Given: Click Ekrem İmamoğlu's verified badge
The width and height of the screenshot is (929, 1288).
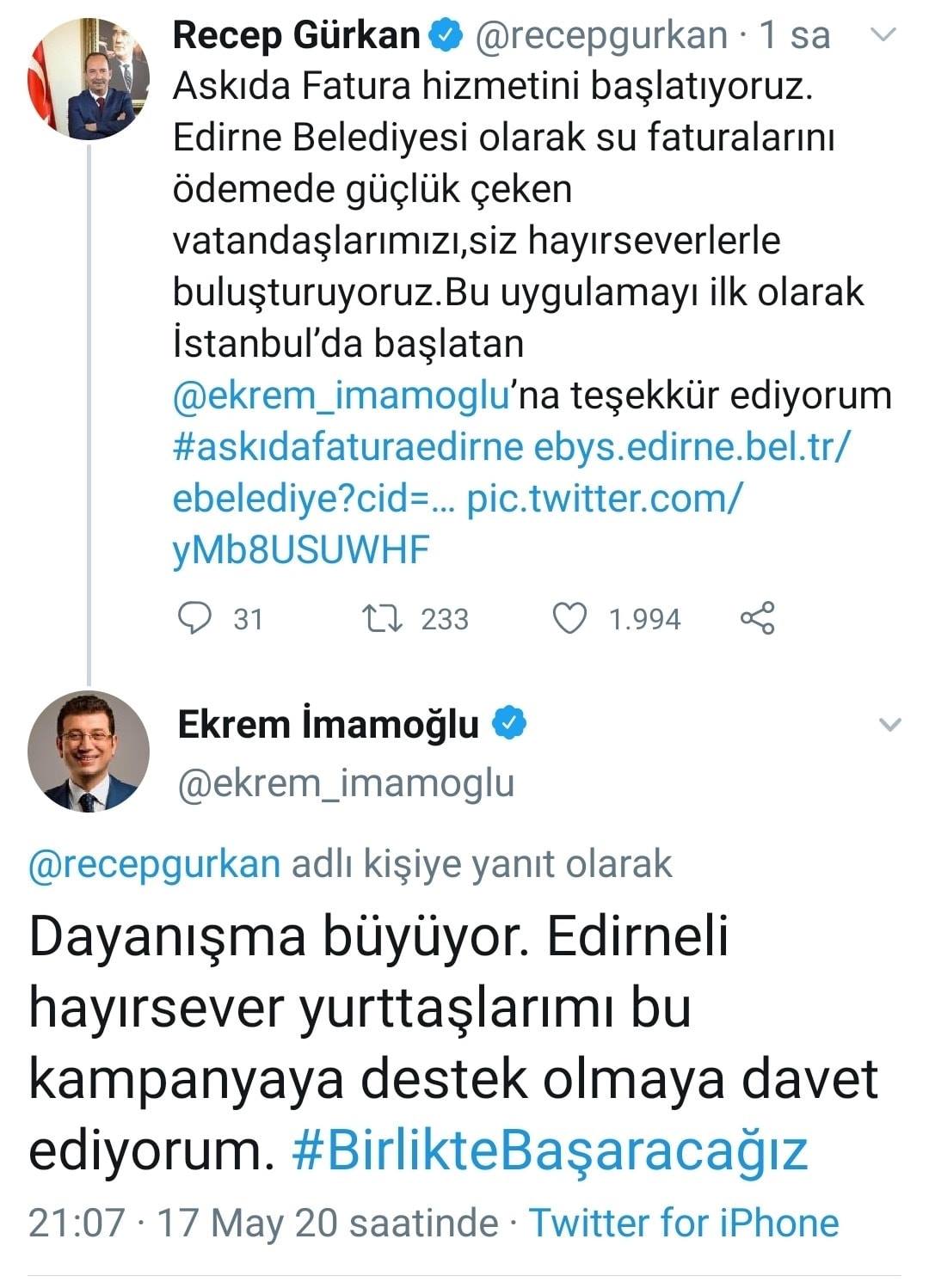Looking at the screenshot, I should [x=509, y=724].
